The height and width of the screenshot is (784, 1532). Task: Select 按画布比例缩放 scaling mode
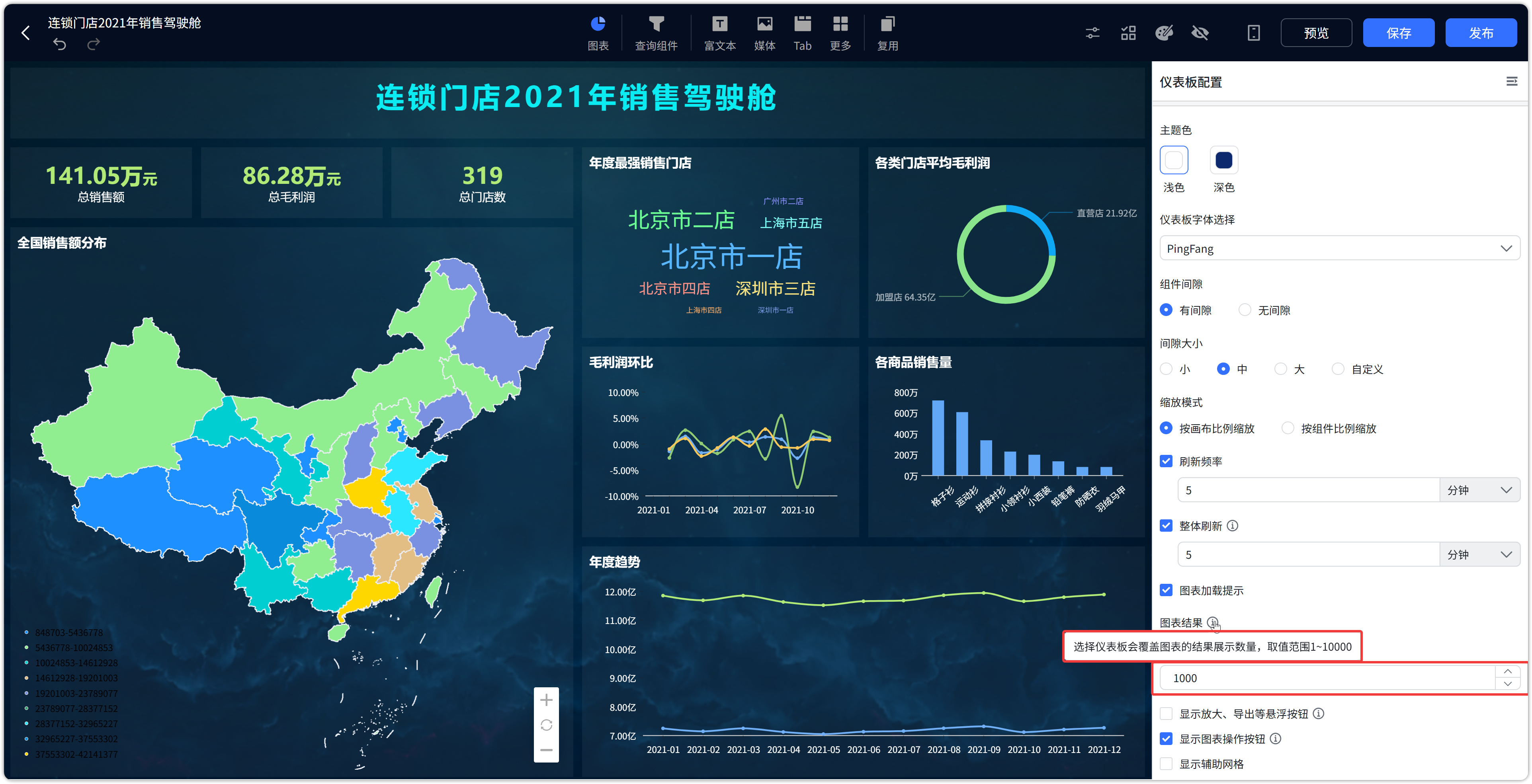point(1166,428)
